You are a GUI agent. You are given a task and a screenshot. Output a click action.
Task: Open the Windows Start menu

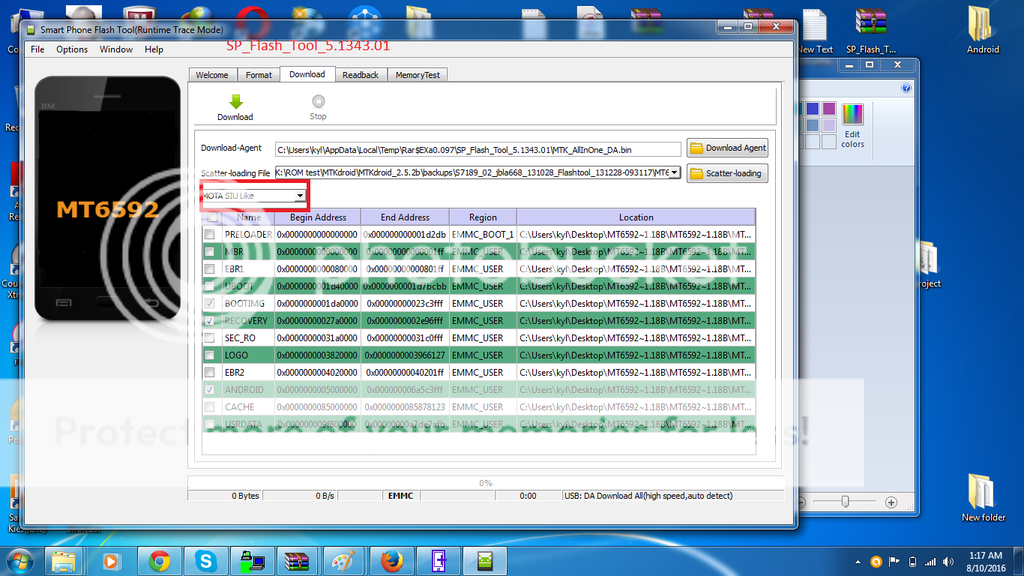[20, 562]
